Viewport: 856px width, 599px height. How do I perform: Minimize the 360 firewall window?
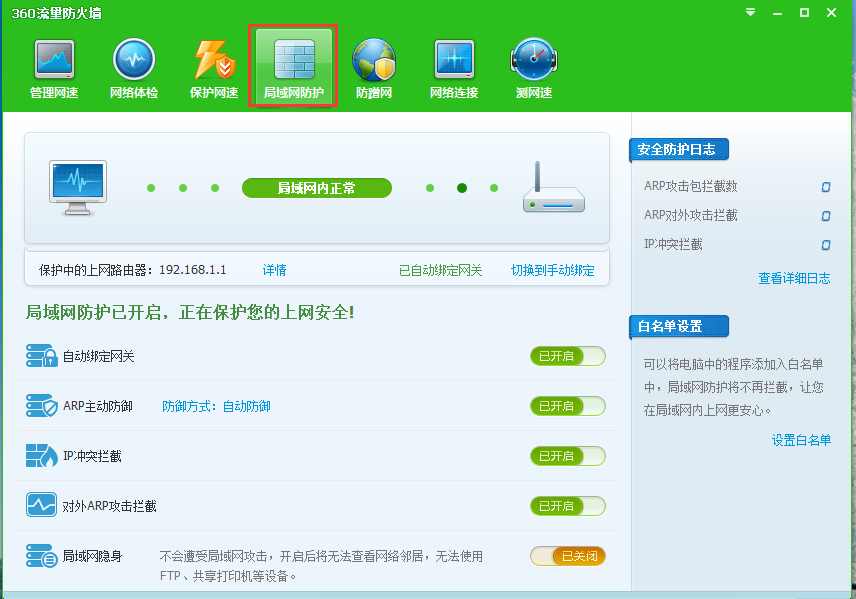click(x=777, y=13)
